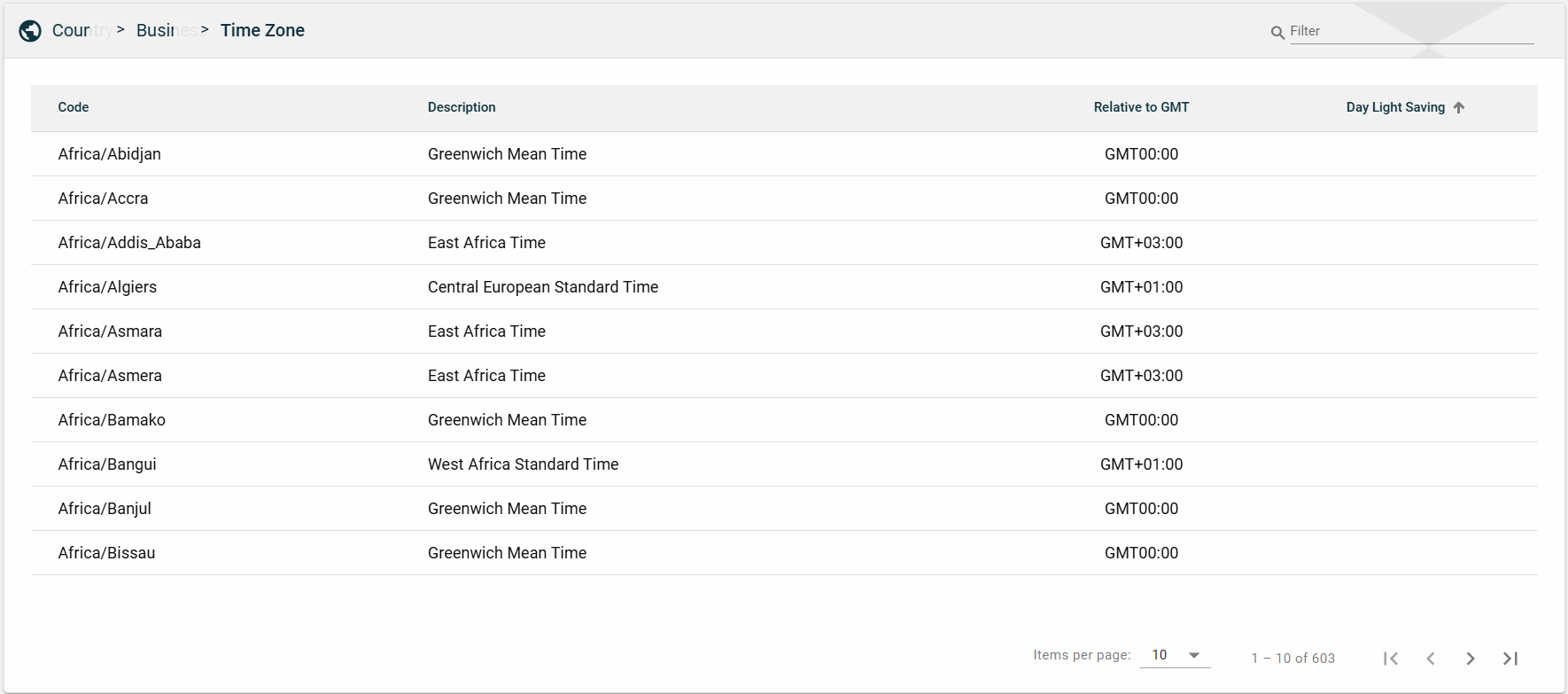The image size is (1568, 694).
Task: Go to the first page
Action: coord(1391,659)
